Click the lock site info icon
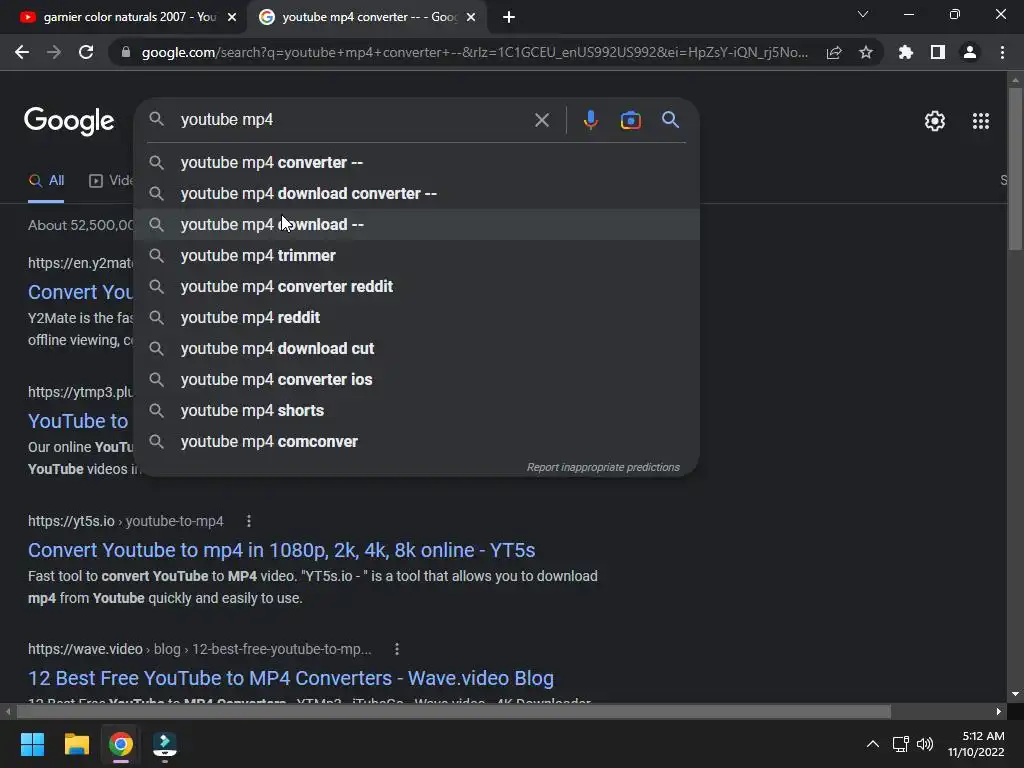Viewport: 1024px width, 768px height. coord(126,52)
